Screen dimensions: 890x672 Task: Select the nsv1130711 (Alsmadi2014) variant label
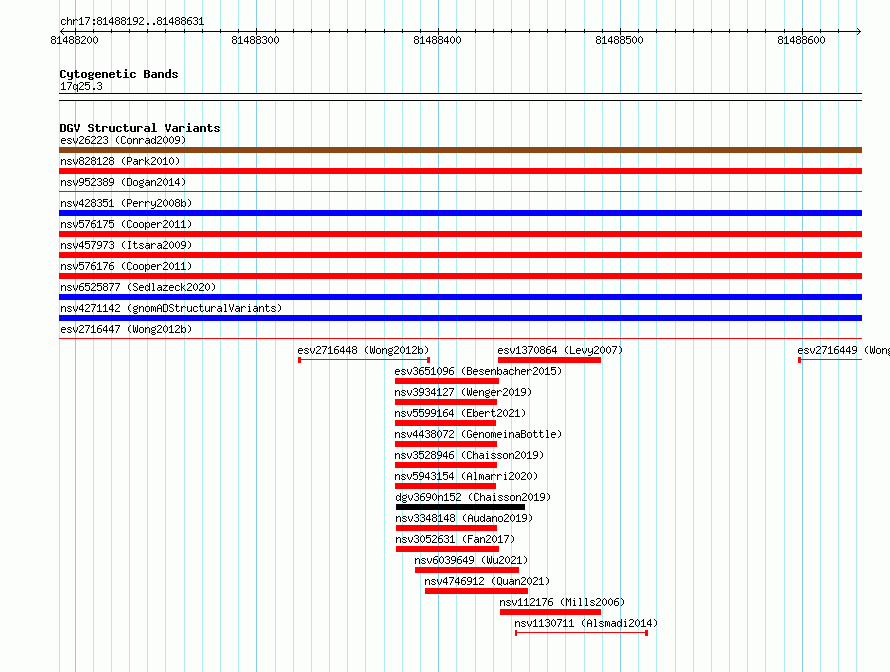(x=586, y=623)
